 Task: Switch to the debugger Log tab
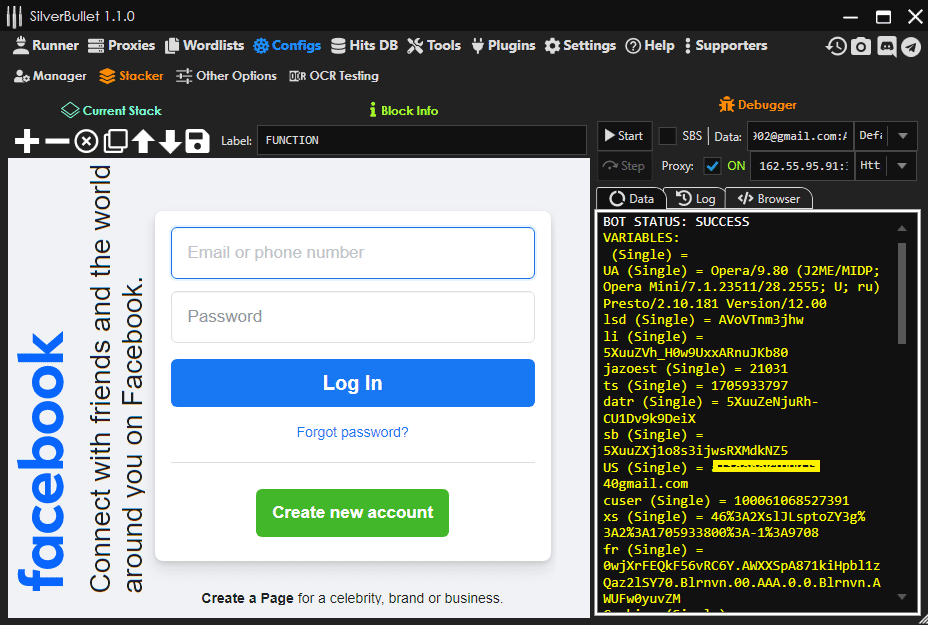point(696,199)
